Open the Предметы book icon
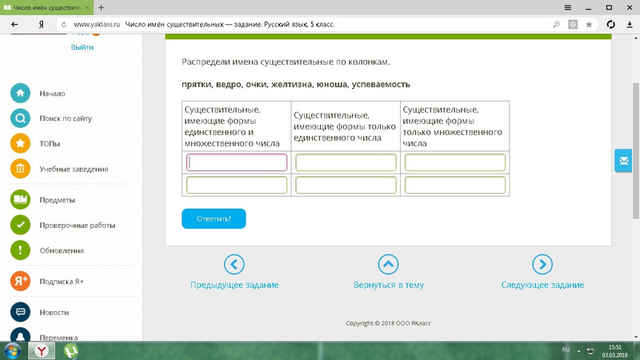Viewport: 640px width, 360px height. 20,200
